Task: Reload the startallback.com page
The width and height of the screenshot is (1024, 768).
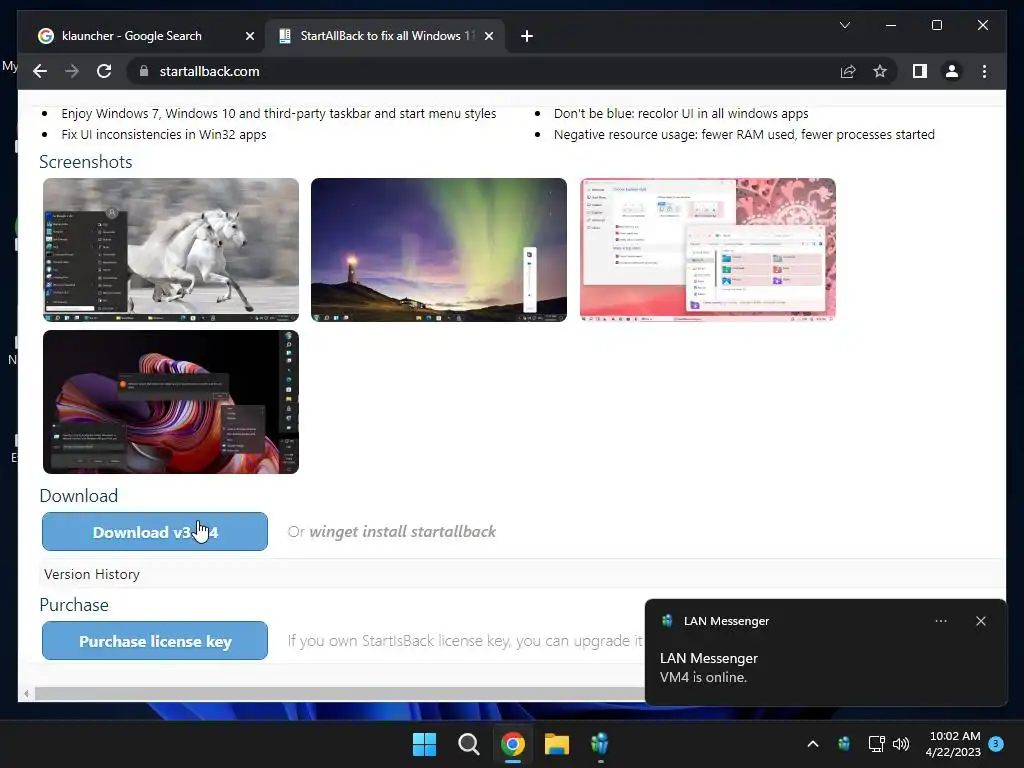Action: (x=104, y=71)
